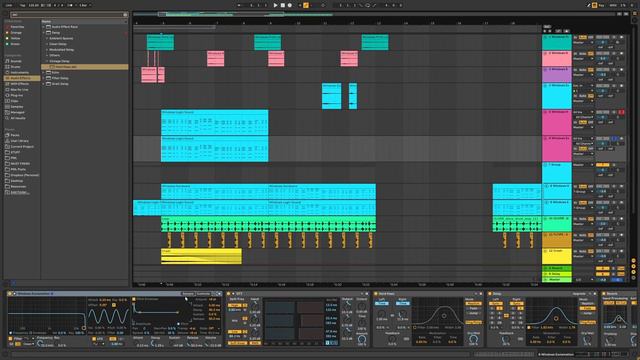Click the Stop transport button
Screen dimensions: 640x360
pyautogui.click(x=282, y=5)
